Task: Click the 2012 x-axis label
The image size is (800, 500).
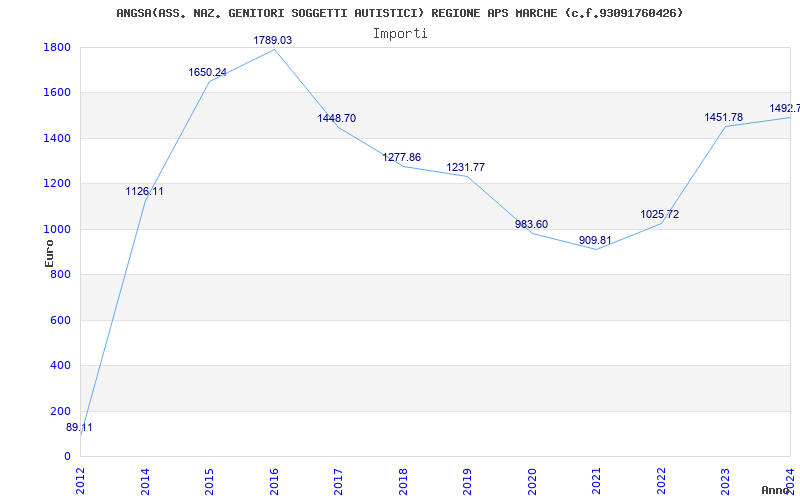Action: click(81, 481)
